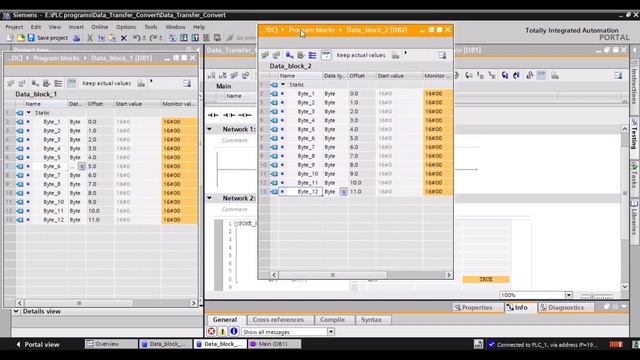
Task: Select the Cross-references tab
Action: coord(278,320)
